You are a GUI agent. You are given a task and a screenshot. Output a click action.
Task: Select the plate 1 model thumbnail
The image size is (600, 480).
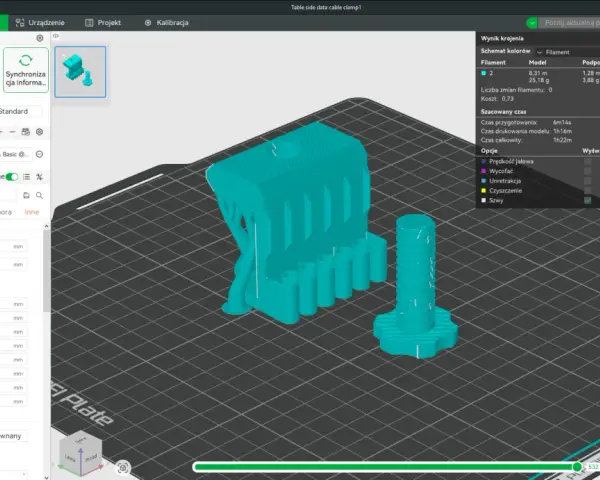(80, 72)
